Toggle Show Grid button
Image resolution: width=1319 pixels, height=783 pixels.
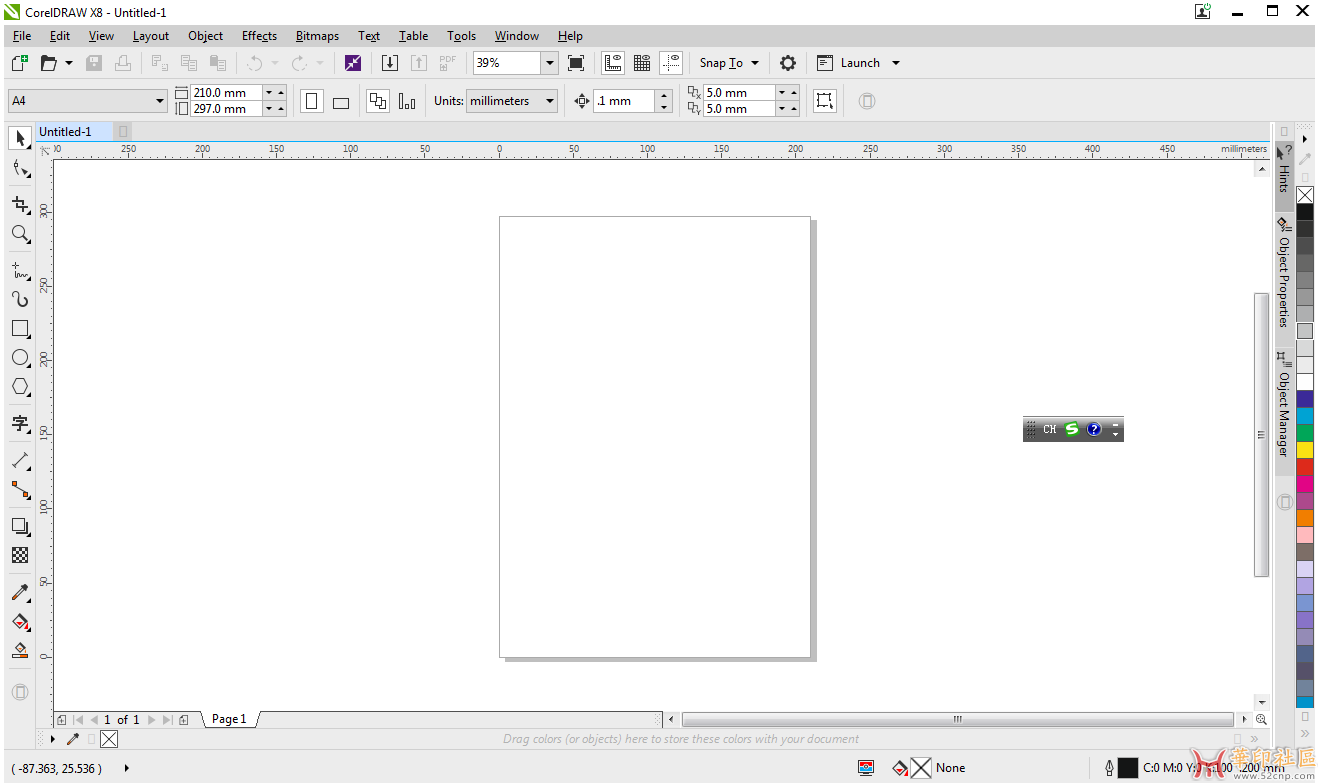pos(642,63)
